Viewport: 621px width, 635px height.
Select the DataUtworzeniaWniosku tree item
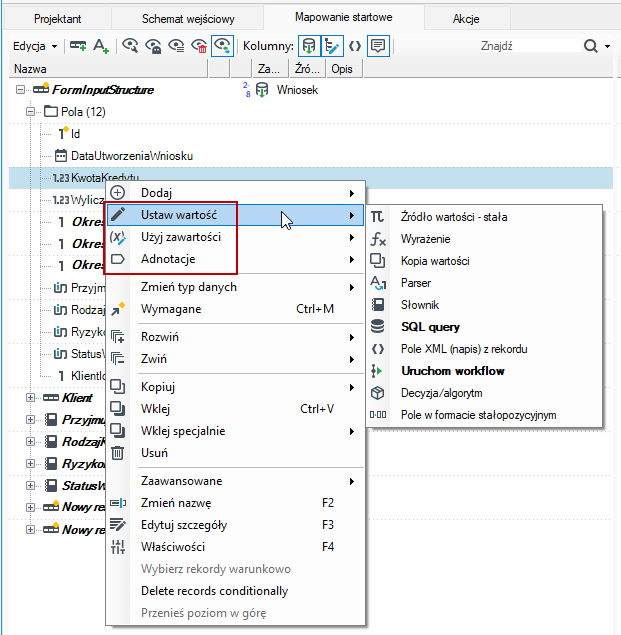pos(132,156)
